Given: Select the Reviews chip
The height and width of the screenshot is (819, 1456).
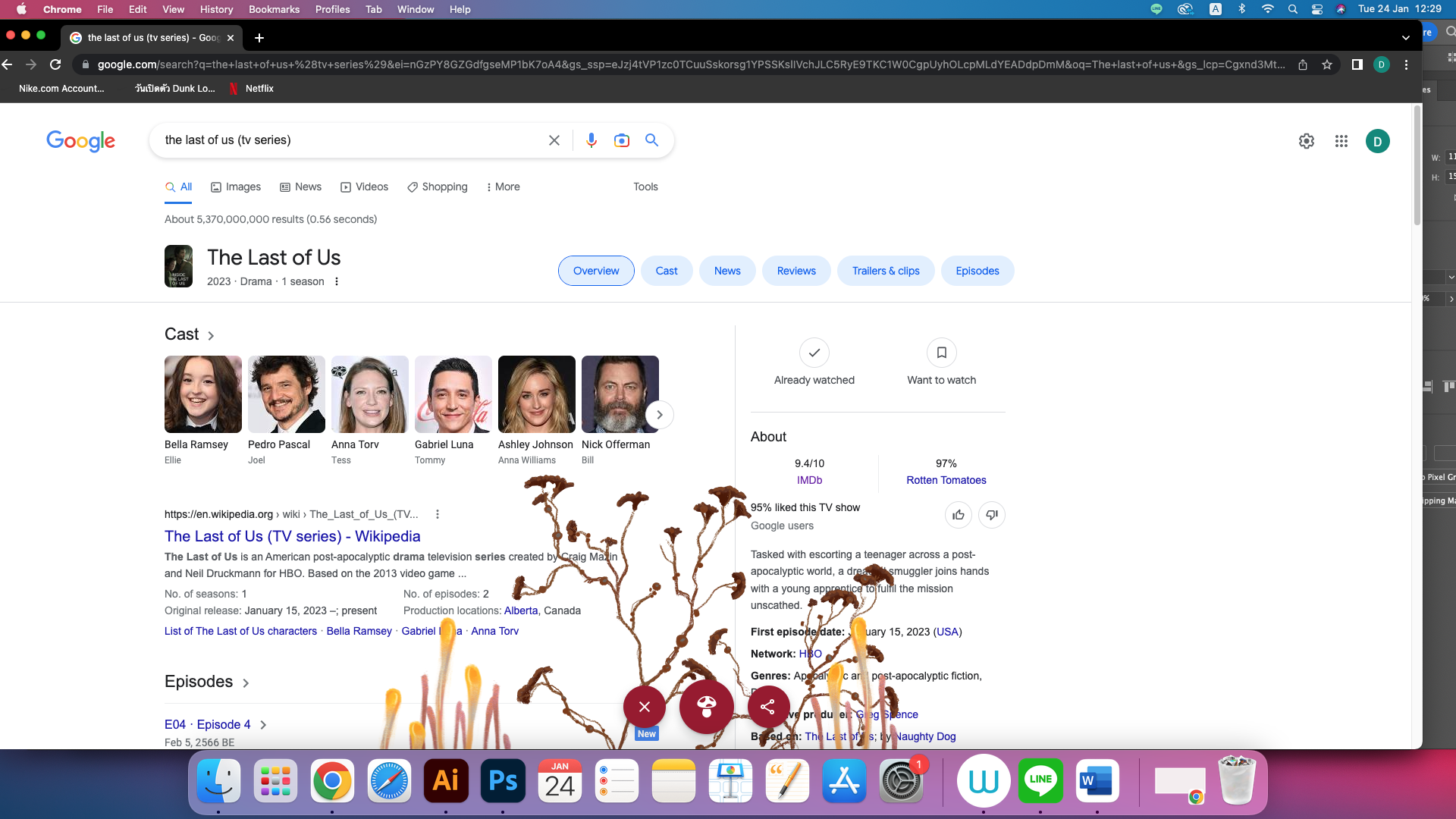Looking at the screenshot, I should coord(796,271).
